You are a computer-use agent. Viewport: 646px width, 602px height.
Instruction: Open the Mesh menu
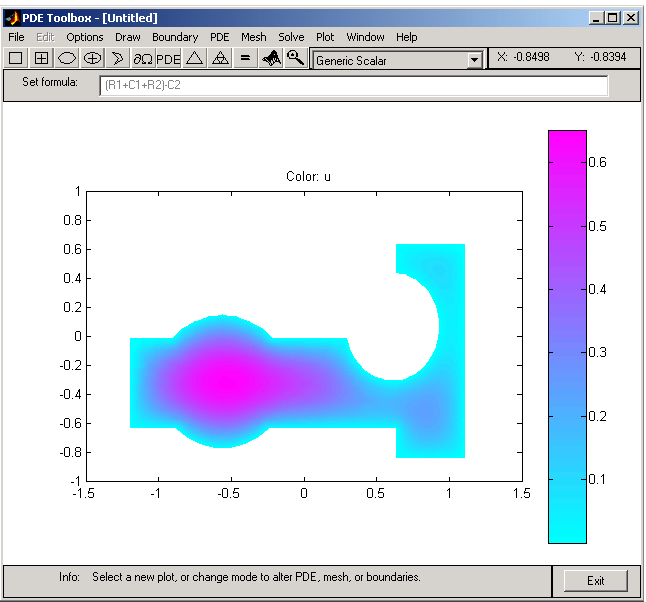[254, 37]
